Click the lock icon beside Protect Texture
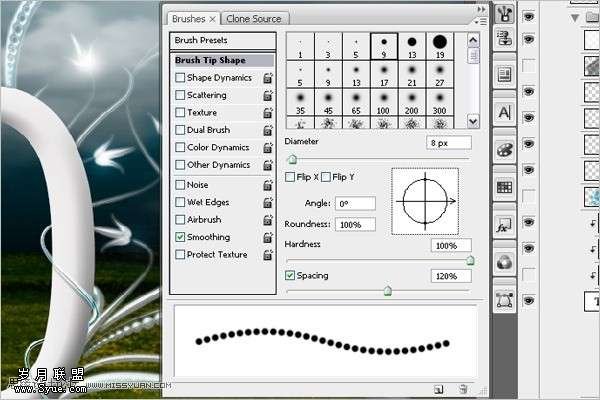This screenshot has width=600, height=400. pyautogui.click(x=268, y=255)
